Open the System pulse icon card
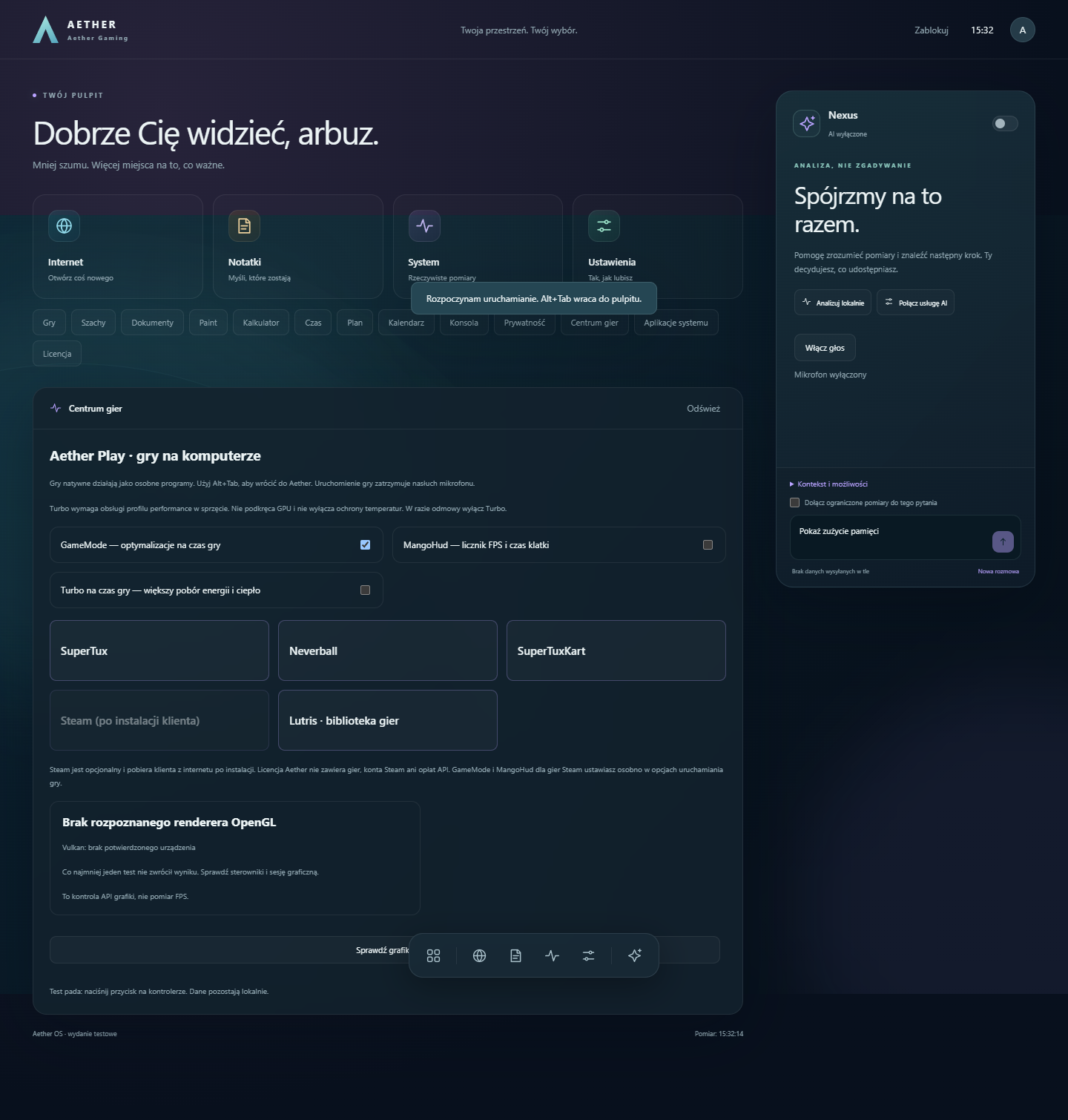Image resolution: width=1068 pixels, height=1120 pixels. (478, 246)
